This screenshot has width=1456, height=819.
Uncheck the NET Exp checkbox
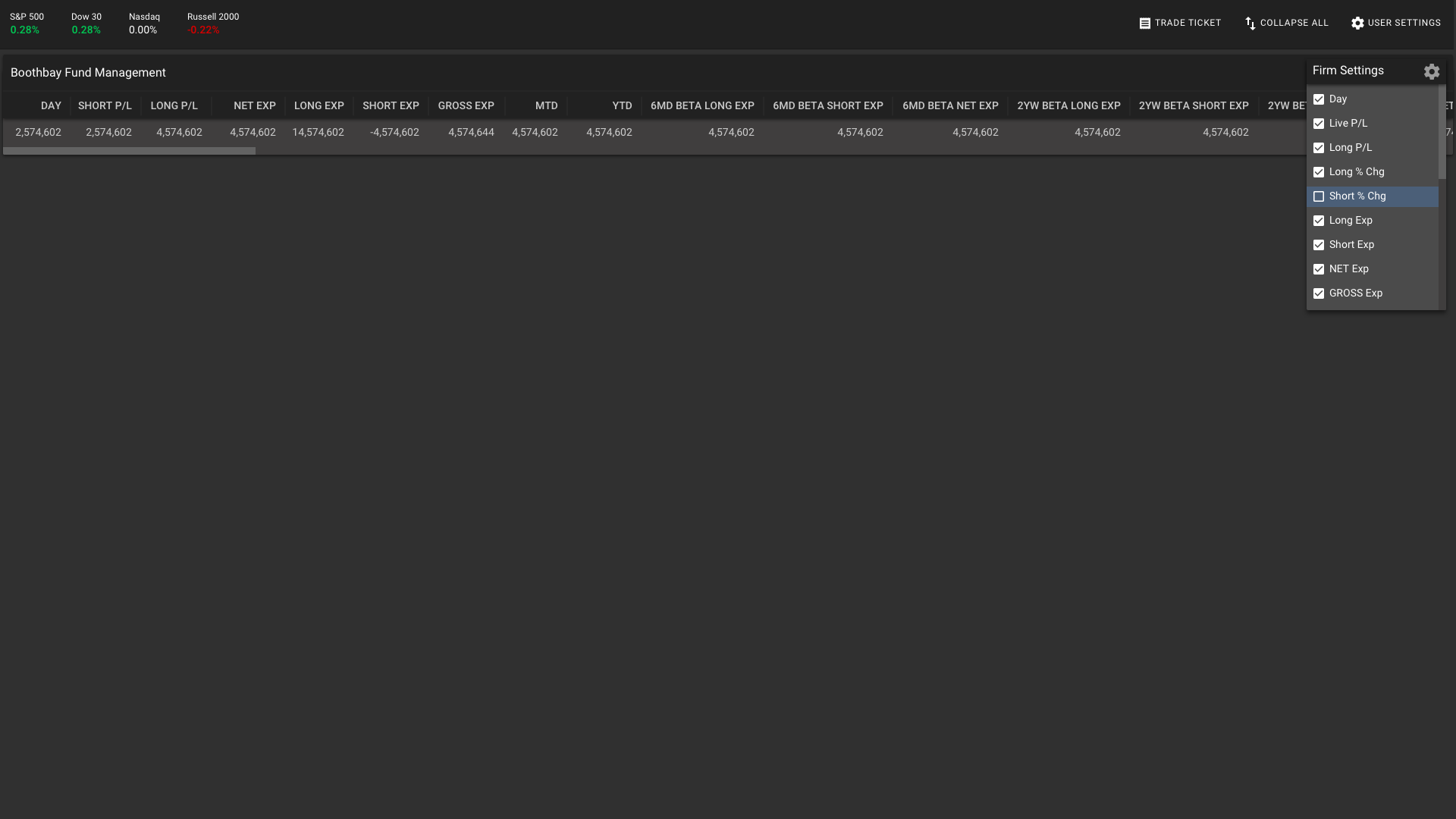coord(1319,269)
